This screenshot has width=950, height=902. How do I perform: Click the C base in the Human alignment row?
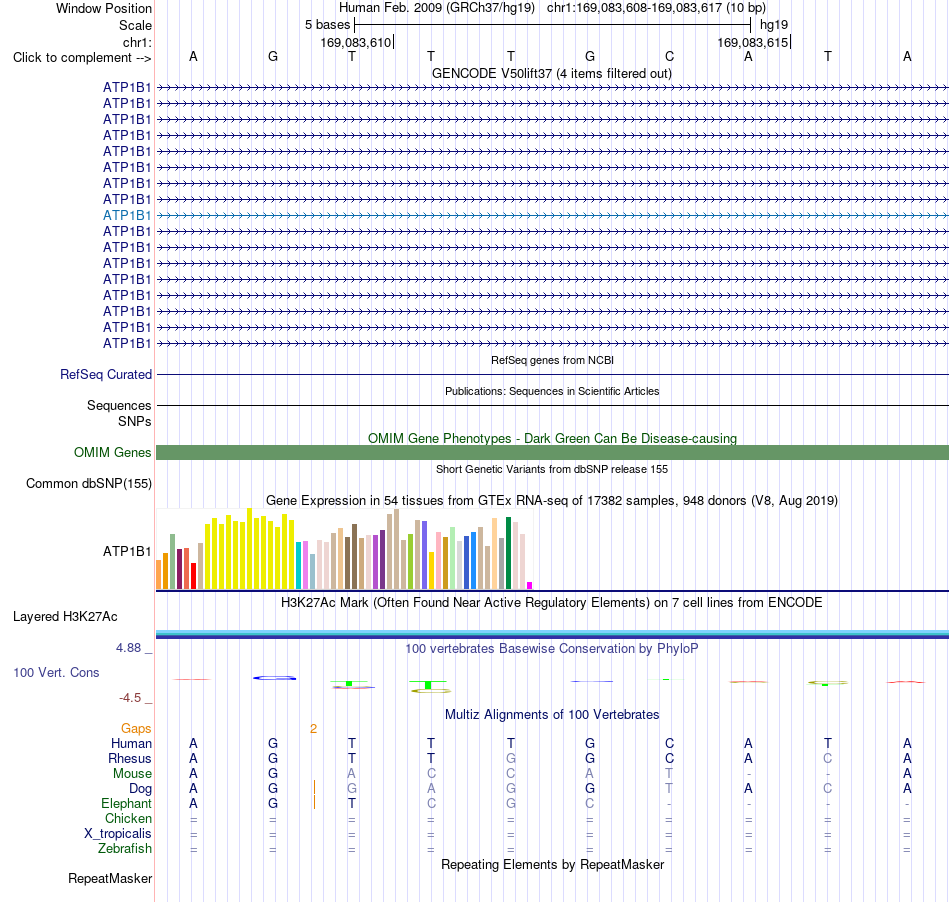tap(669, 743)
